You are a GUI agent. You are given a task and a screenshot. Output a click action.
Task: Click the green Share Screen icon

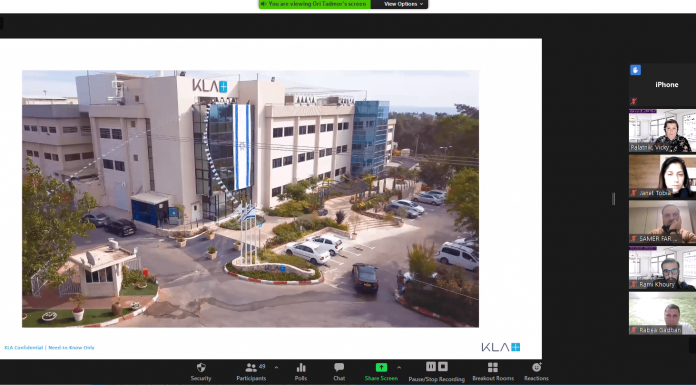click(381, 368)
